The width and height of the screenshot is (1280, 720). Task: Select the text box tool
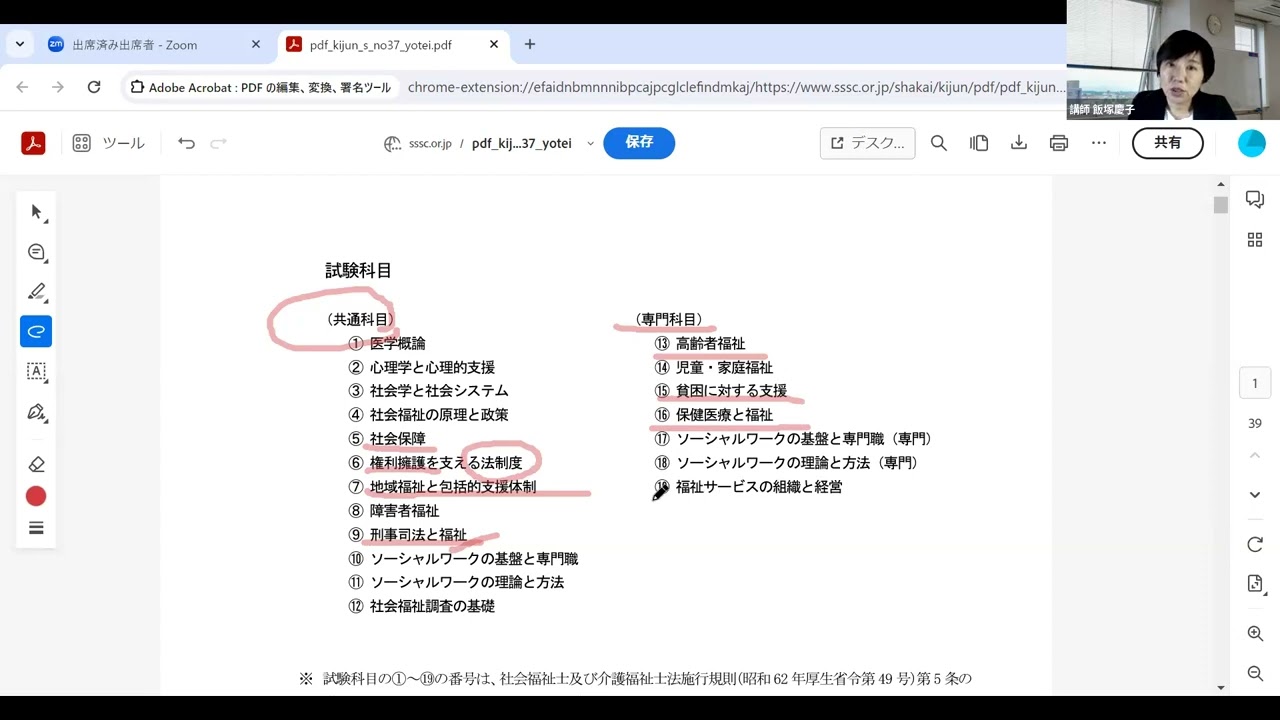pyautogui.click(x=37, y=372)
